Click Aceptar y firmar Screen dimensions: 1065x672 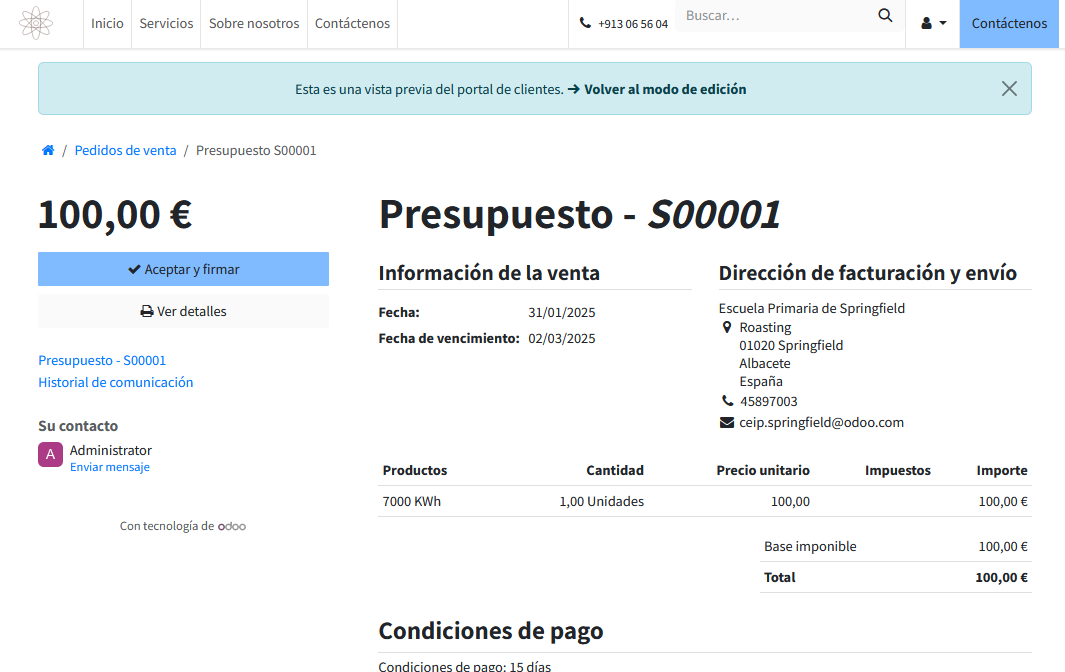point(183,268)
